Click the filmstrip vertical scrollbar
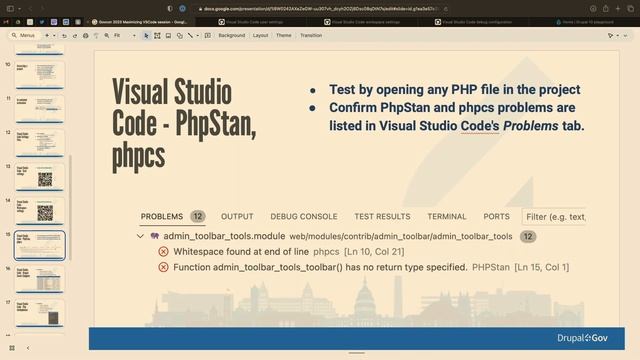Image resolution: width=640 pixels, height=360 pixels. tap(71, 207)
